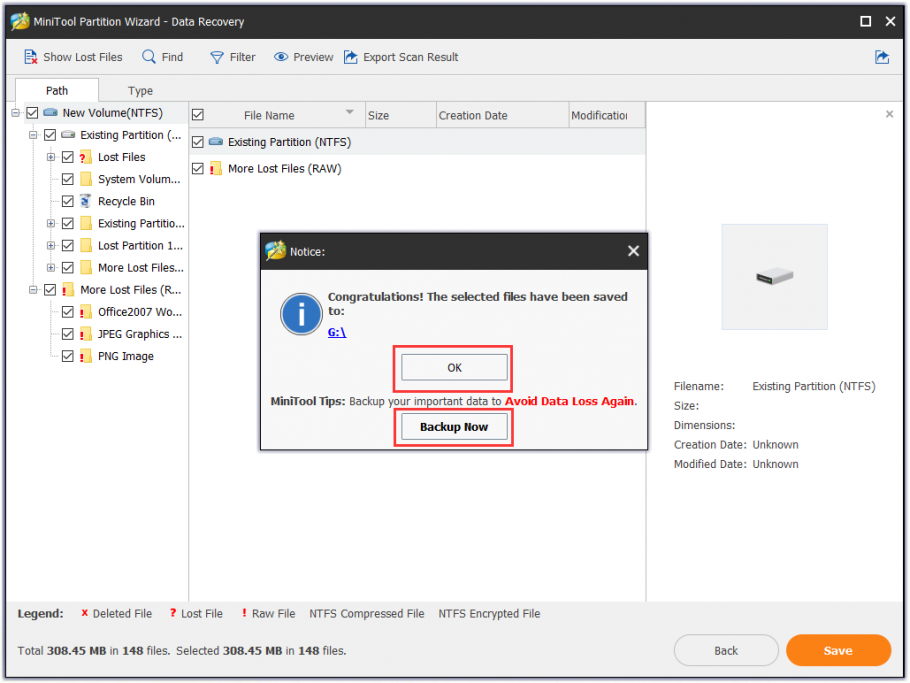Collapse the New Volume(NTFS) tree node

click(x=16, y=113)
